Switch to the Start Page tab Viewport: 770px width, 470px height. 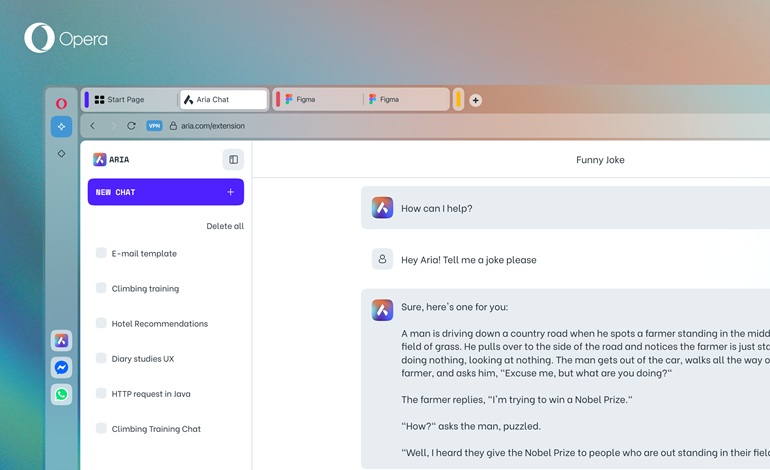(133, 100)
